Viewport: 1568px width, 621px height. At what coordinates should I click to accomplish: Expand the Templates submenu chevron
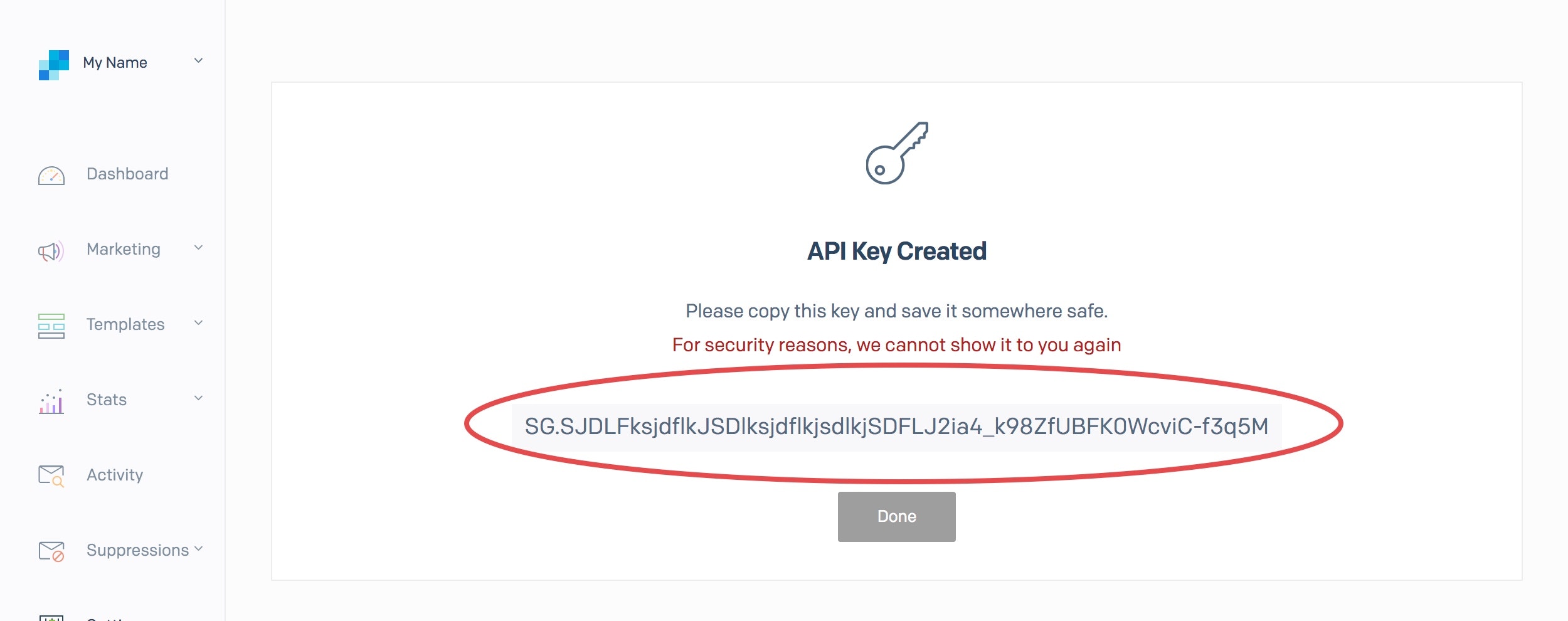coord(198,323)
